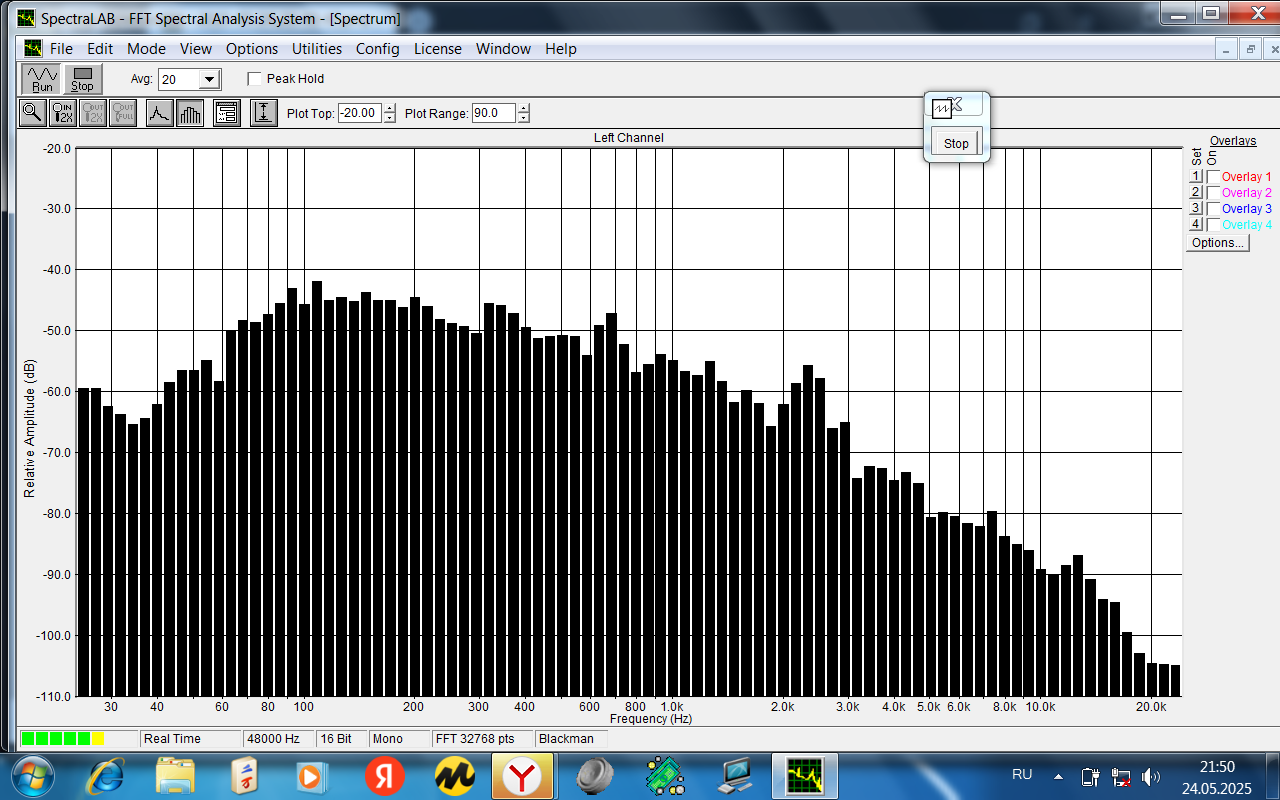Increase Plot Top with the up arrow

coord(389,109)
